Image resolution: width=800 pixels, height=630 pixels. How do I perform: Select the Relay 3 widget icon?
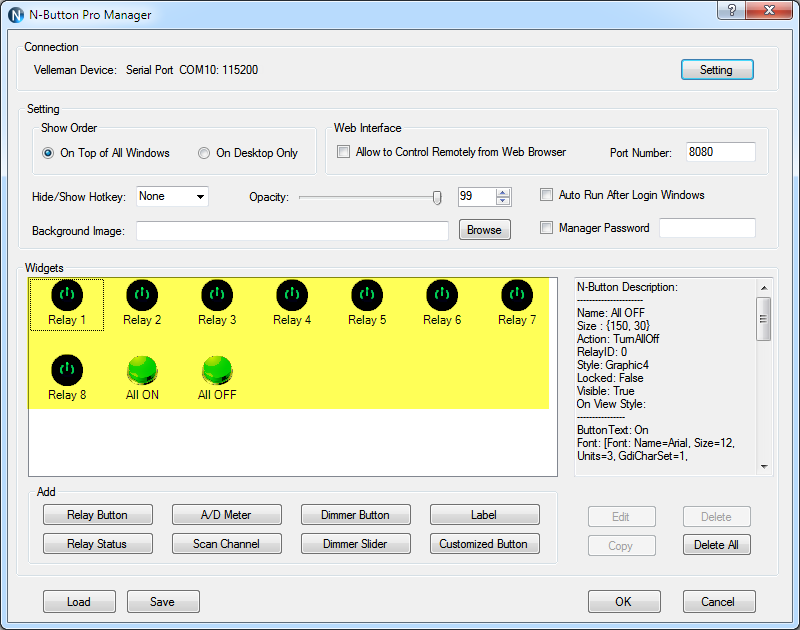[x=217, y=295]
